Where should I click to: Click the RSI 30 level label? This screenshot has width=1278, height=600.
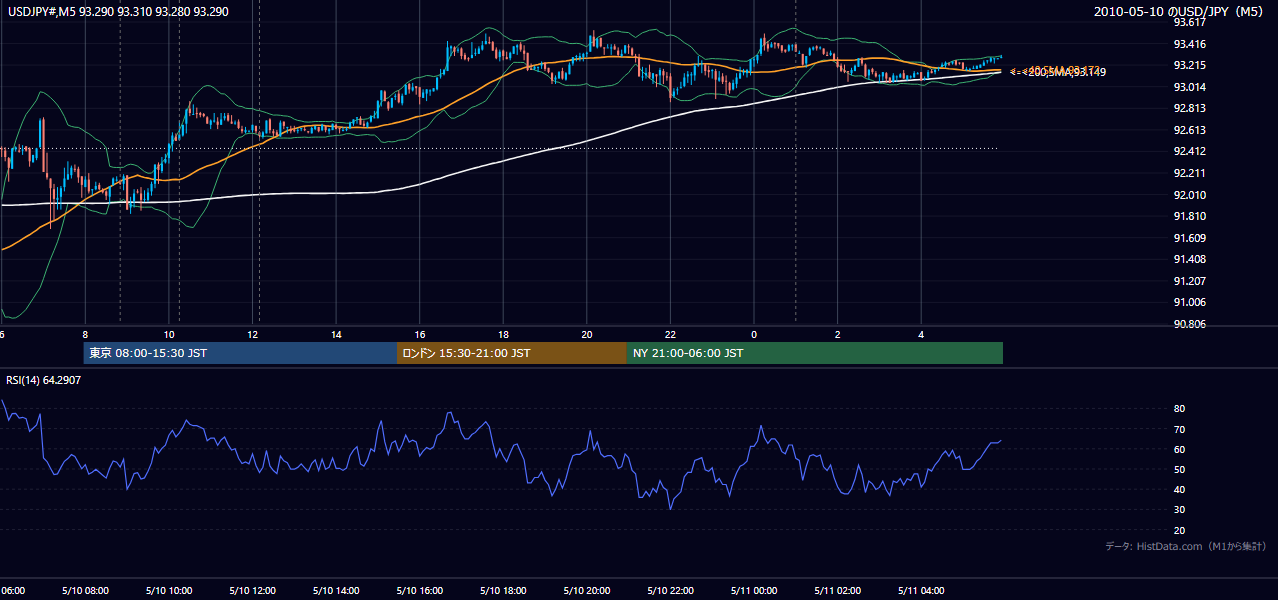click(x=1179, y=510)
